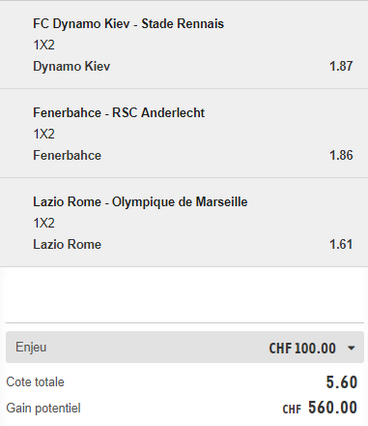Expand the Enjeu stake dropdown arrow

(351, 348)
